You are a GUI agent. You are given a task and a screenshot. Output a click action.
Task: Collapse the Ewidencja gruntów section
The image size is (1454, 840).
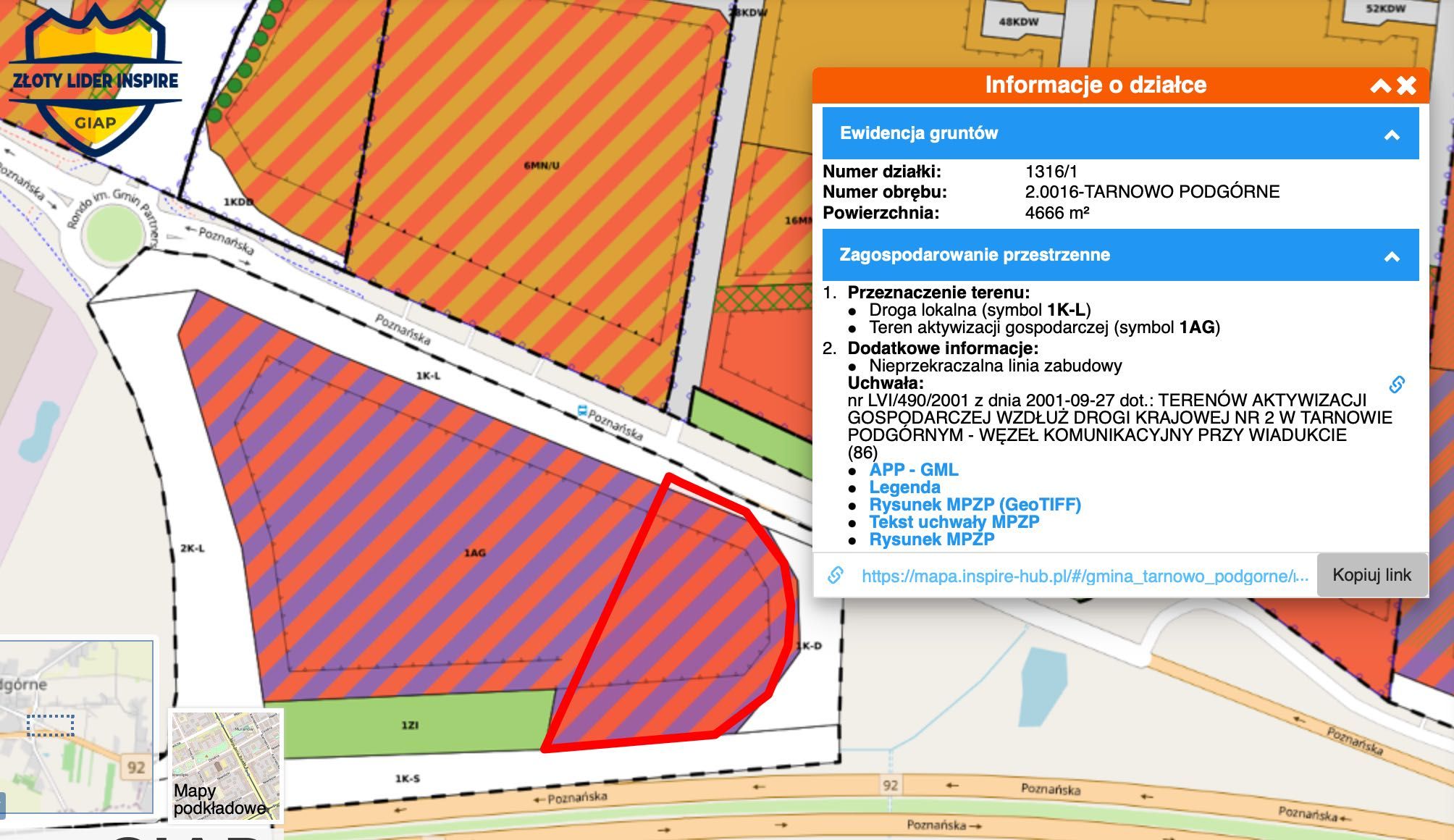[x=1391, y=135]
